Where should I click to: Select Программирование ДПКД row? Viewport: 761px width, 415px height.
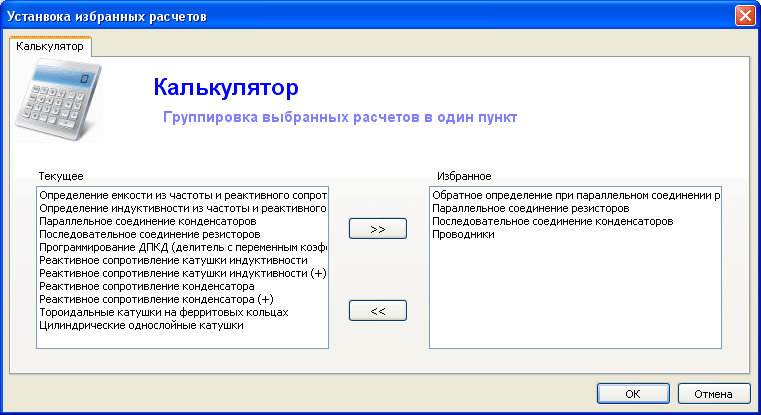pyautogui.click(x=182, y=248)
